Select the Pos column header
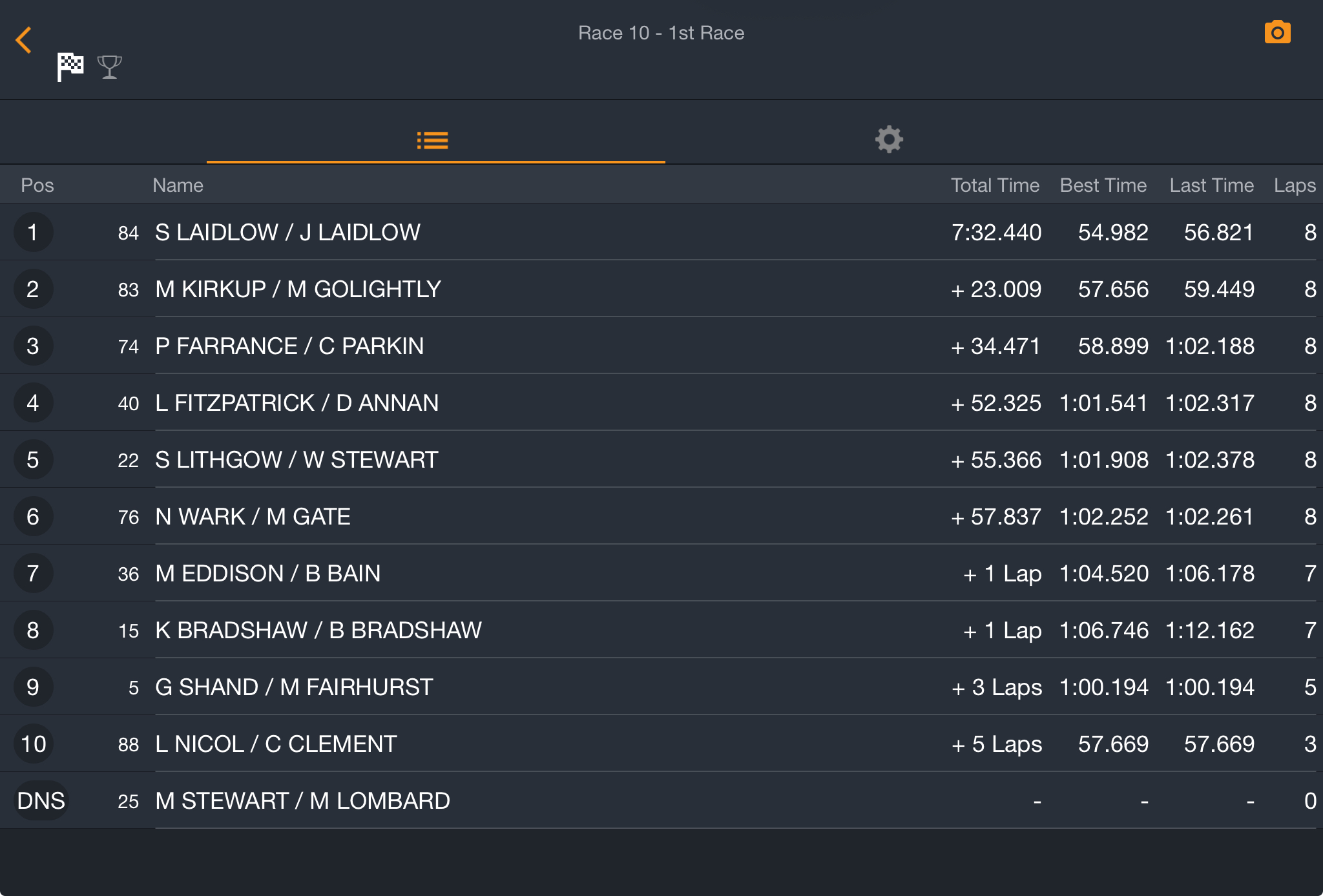 (x=37, y=185)
